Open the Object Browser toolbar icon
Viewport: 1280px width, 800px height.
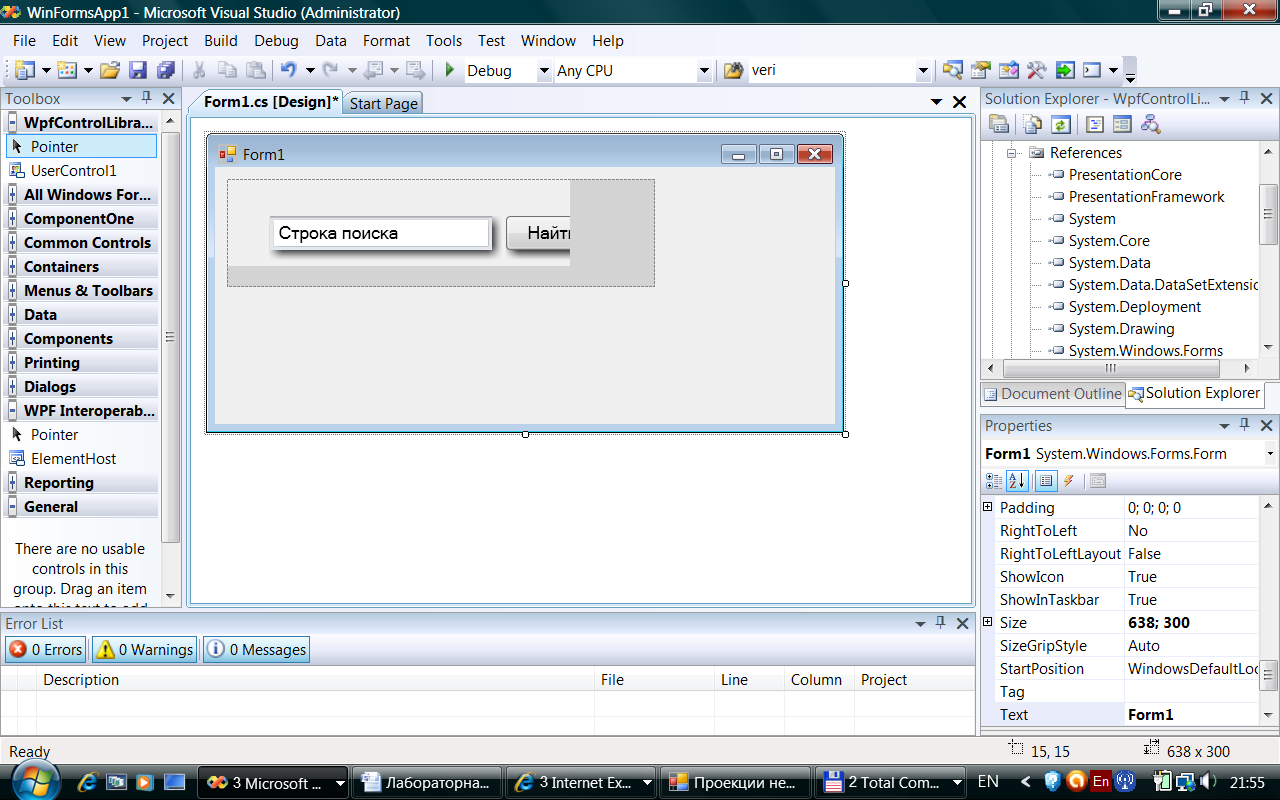click(1009, 70)
